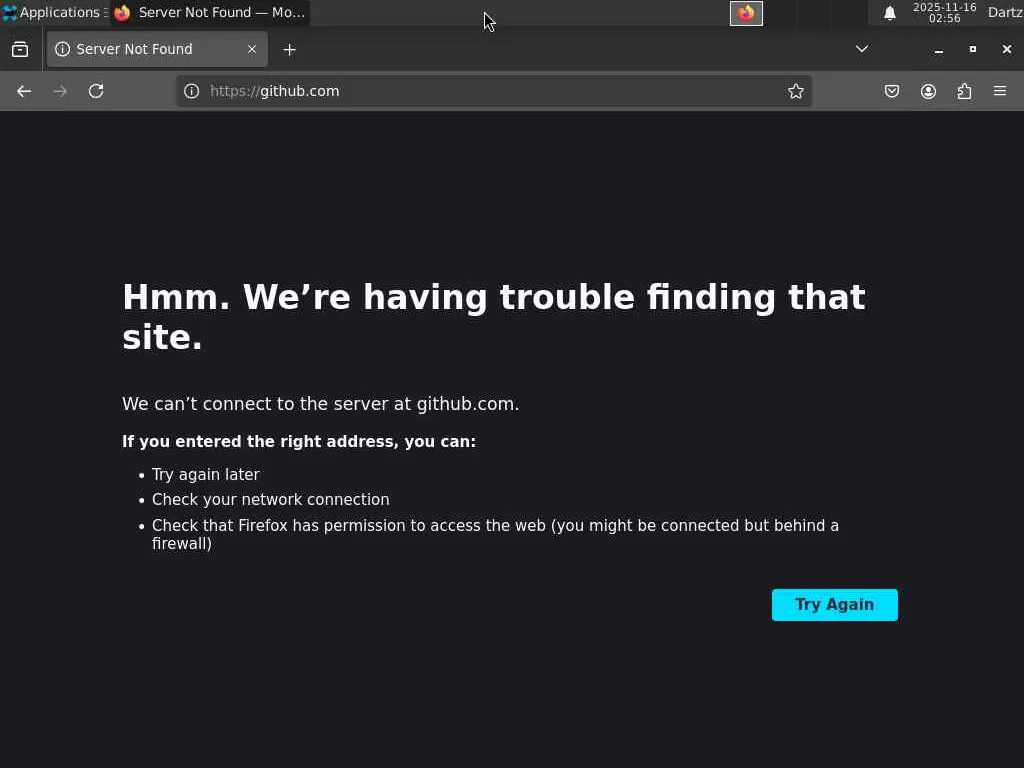The width and height of the screenshot is (1024, 768).
Task: Open the Dartz user menu
Action: click(x=1005, y=12)
